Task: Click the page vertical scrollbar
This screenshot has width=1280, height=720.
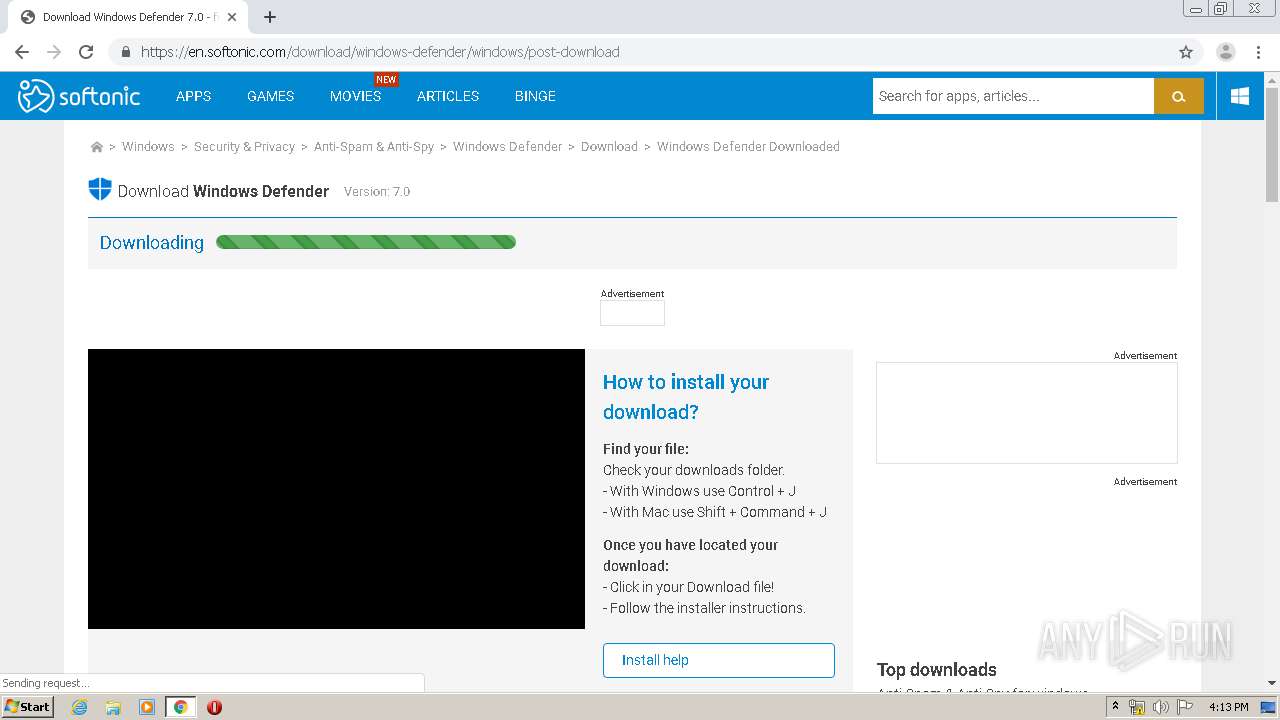Action: pyautogui.click(x=1272, y=144)
